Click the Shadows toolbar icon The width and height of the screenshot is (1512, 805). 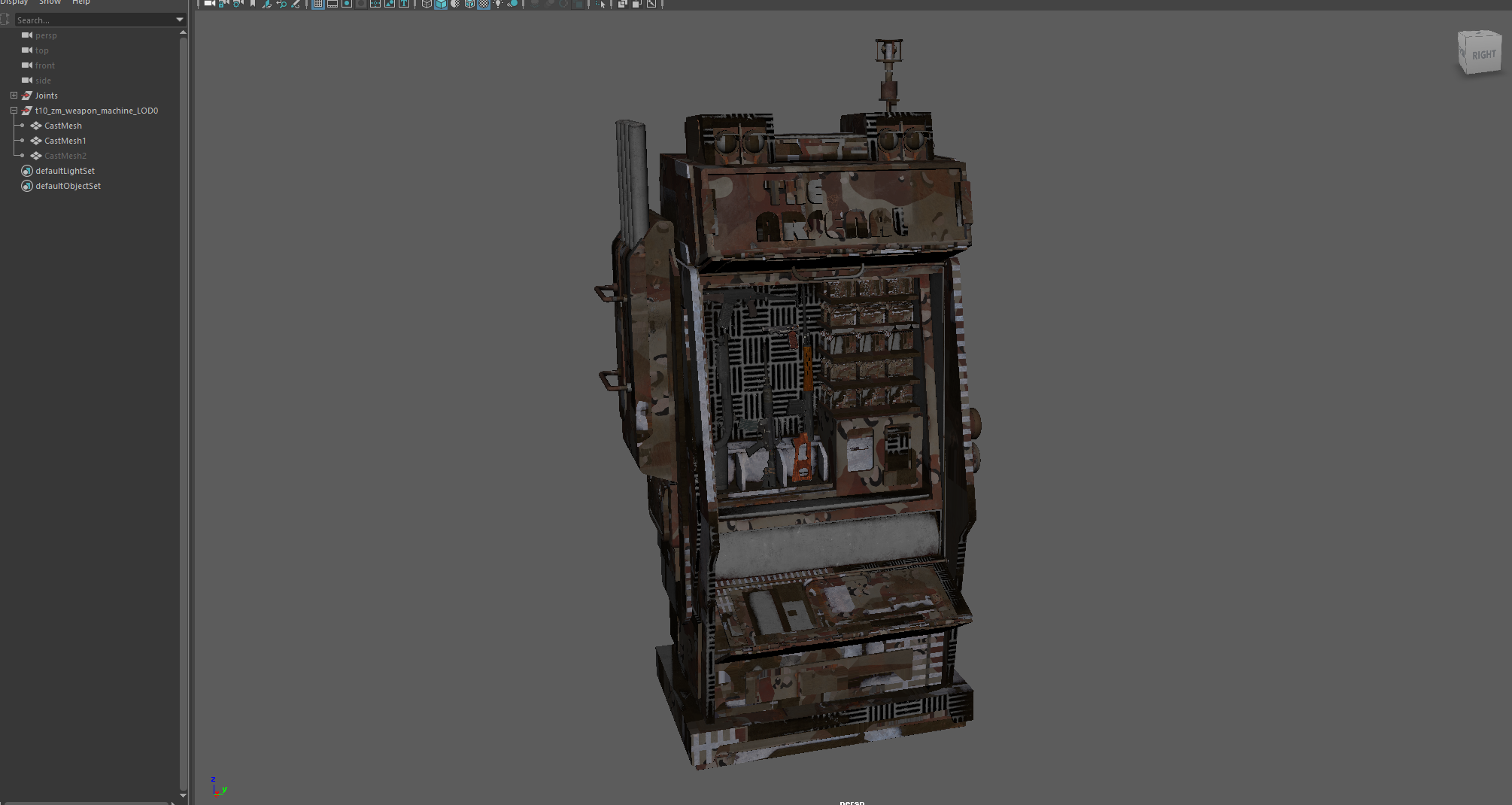point(512,4)
